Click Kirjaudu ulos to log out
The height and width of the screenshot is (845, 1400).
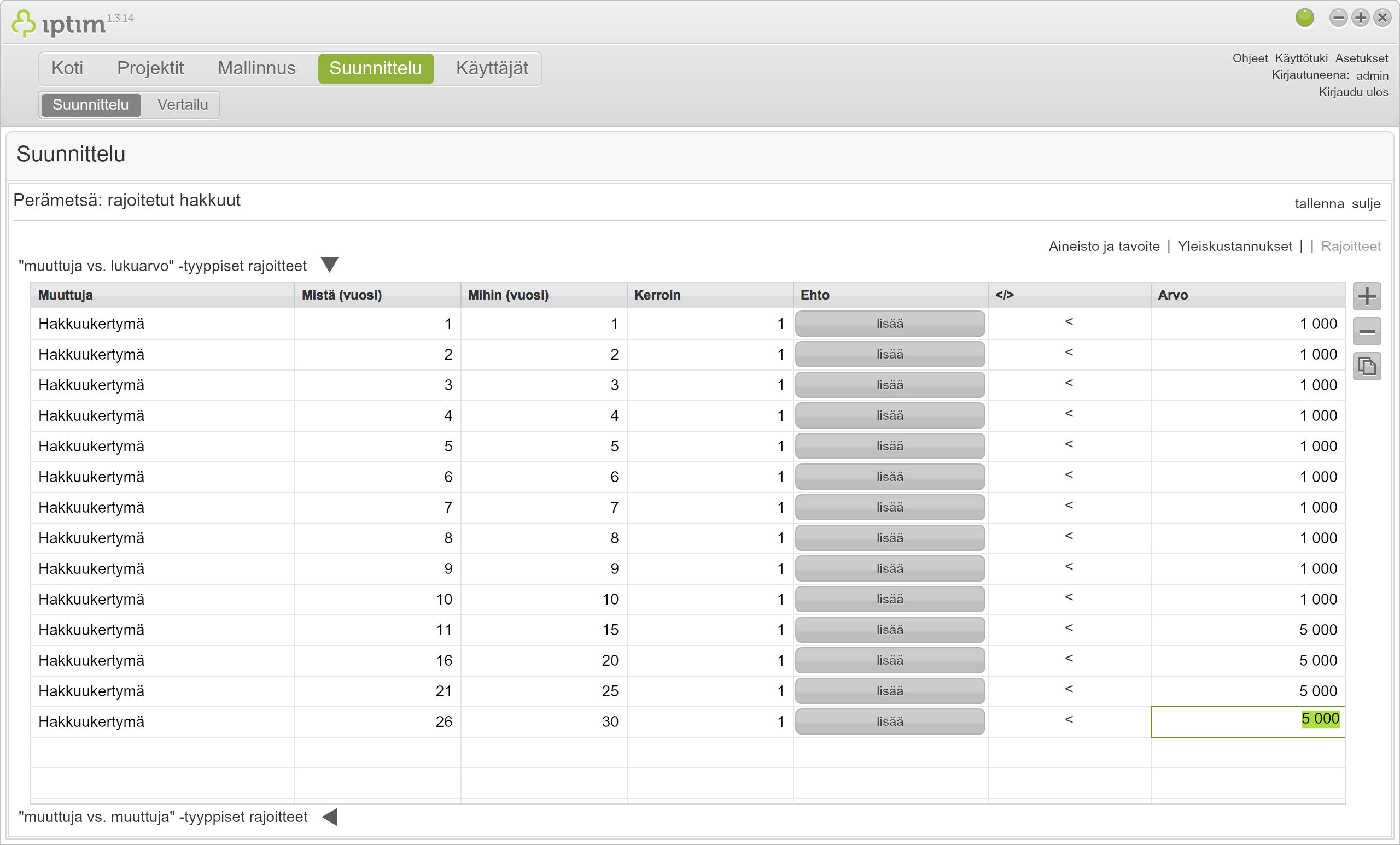1353,92
